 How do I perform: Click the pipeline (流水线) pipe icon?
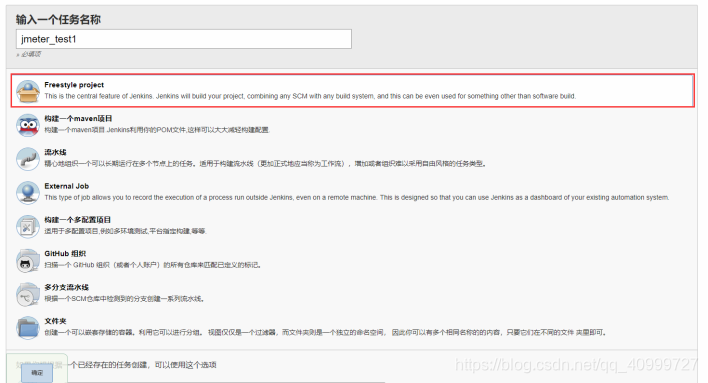(x=28, y=159)
